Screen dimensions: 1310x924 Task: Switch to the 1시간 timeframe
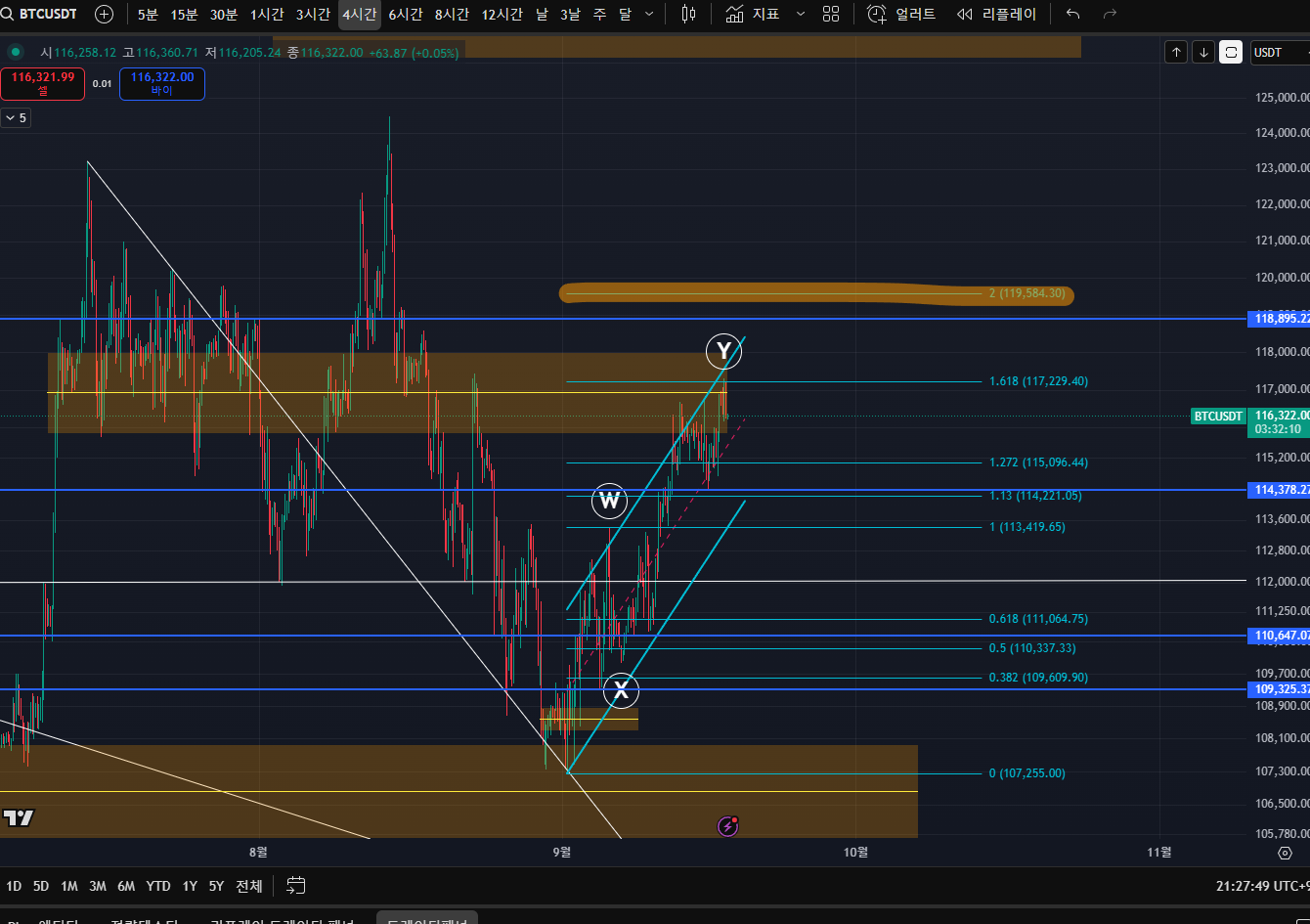pyautogui.click(x=267, y=14)
